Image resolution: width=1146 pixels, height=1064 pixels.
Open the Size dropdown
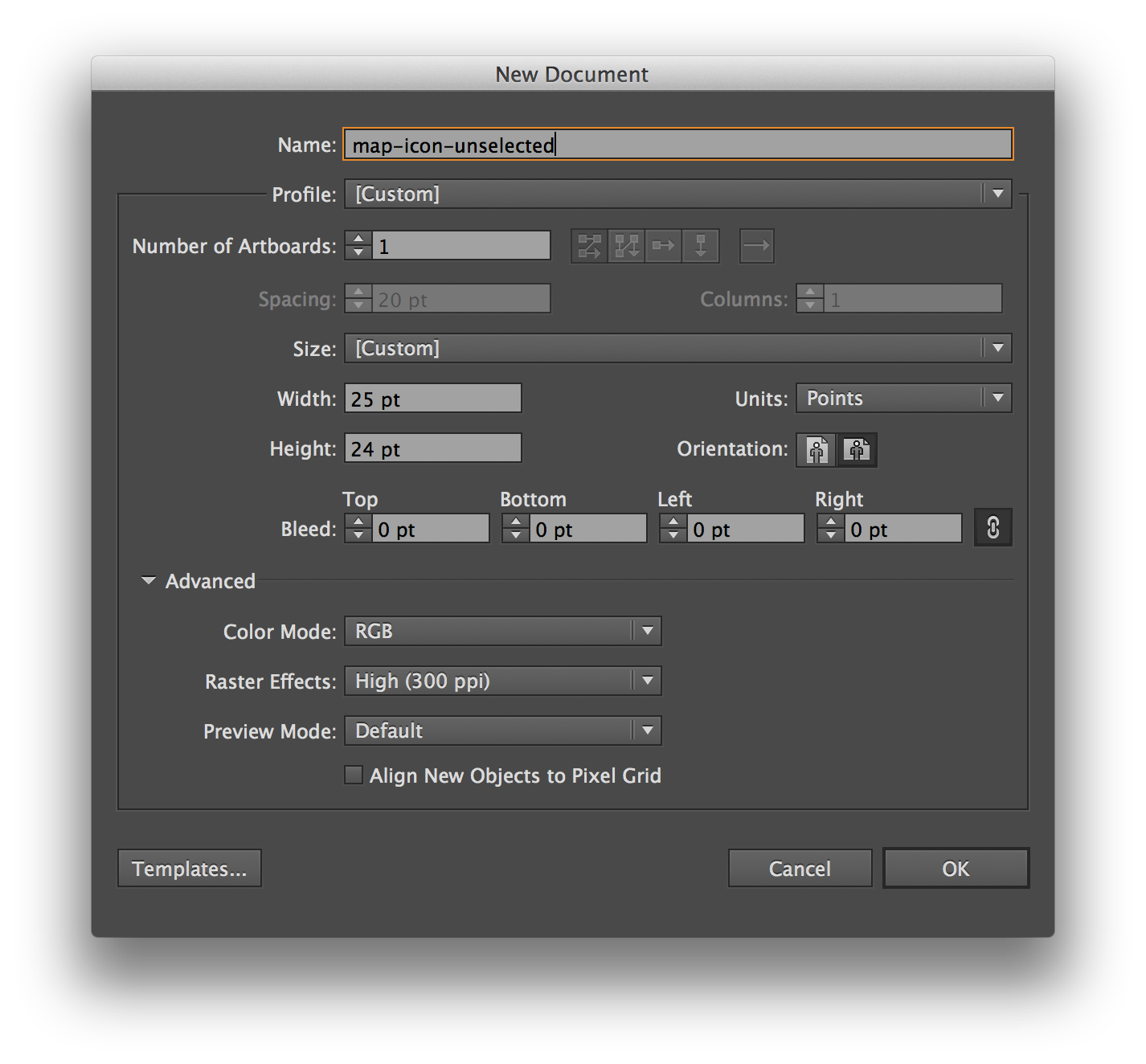997,348
